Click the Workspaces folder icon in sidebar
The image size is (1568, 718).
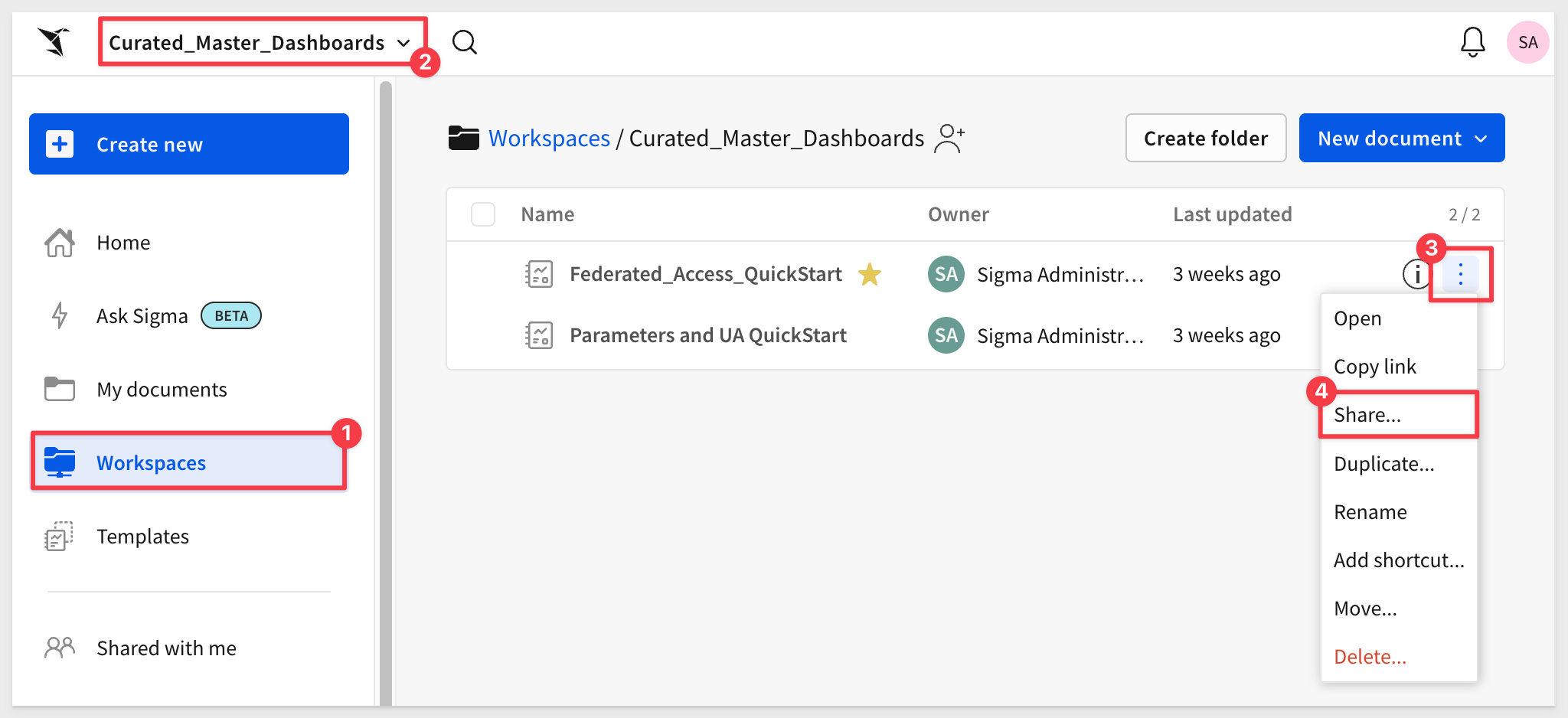coord(60,462)
